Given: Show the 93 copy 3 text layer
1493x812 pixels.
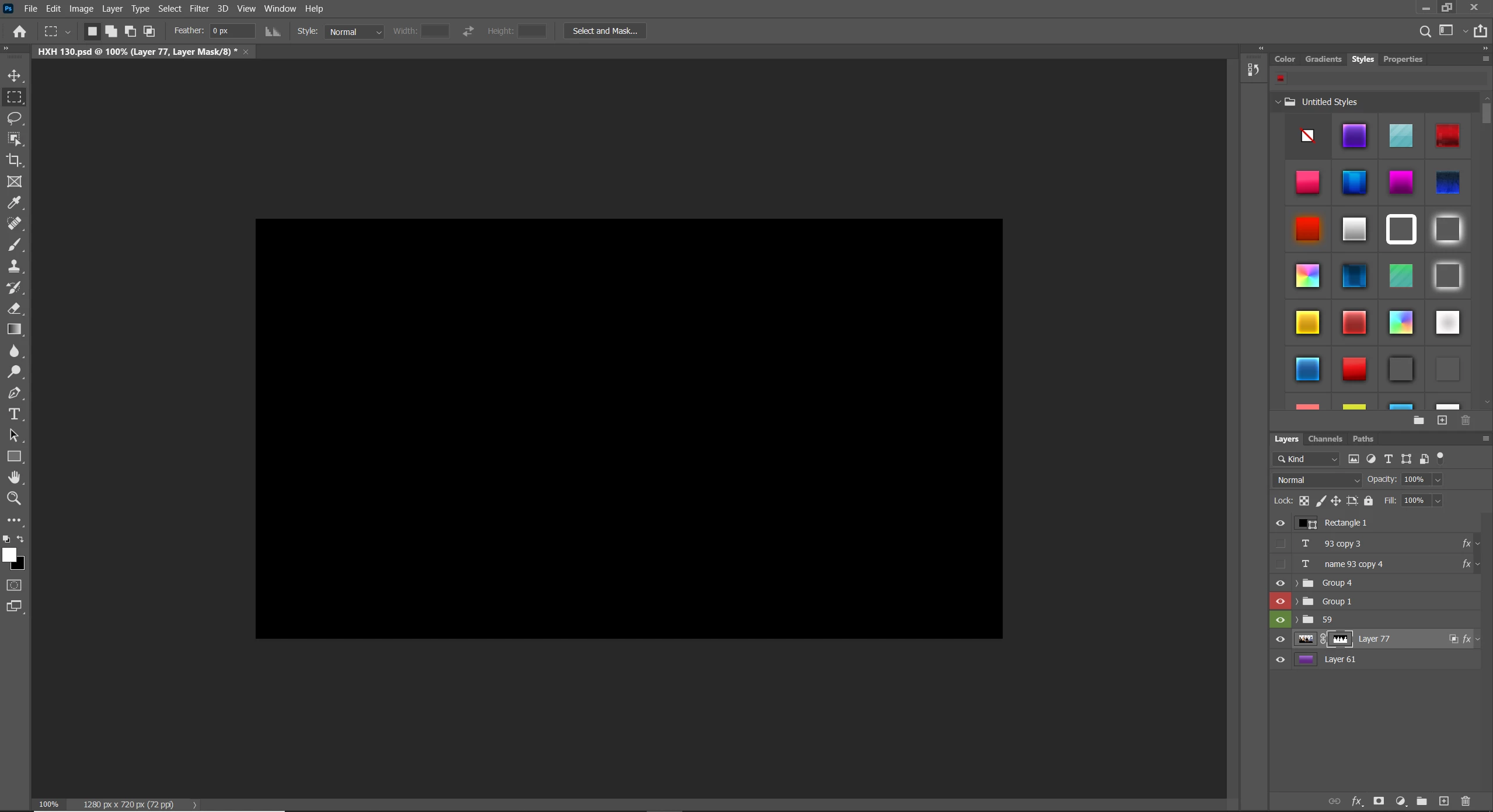Looking at the screenshot, I should [1280, 544].
